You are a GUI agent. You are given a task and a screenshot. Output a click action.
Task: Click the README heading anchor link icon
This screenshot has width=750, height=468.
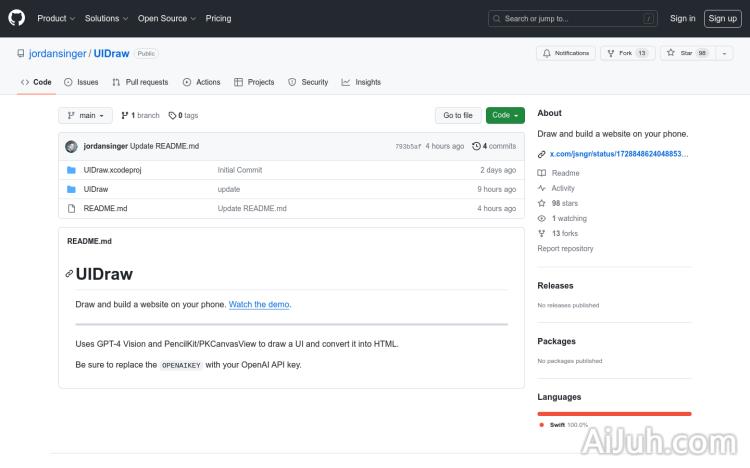coord(69,274)
